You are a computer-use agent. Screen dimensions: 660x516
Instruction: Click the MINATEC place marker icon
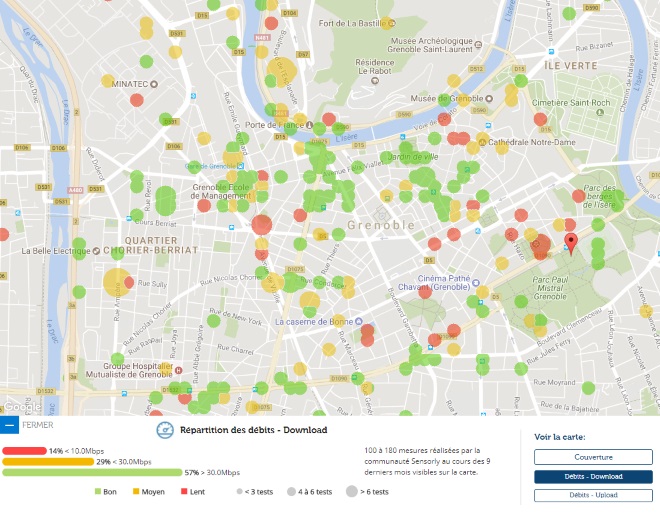tap(154, 84)
